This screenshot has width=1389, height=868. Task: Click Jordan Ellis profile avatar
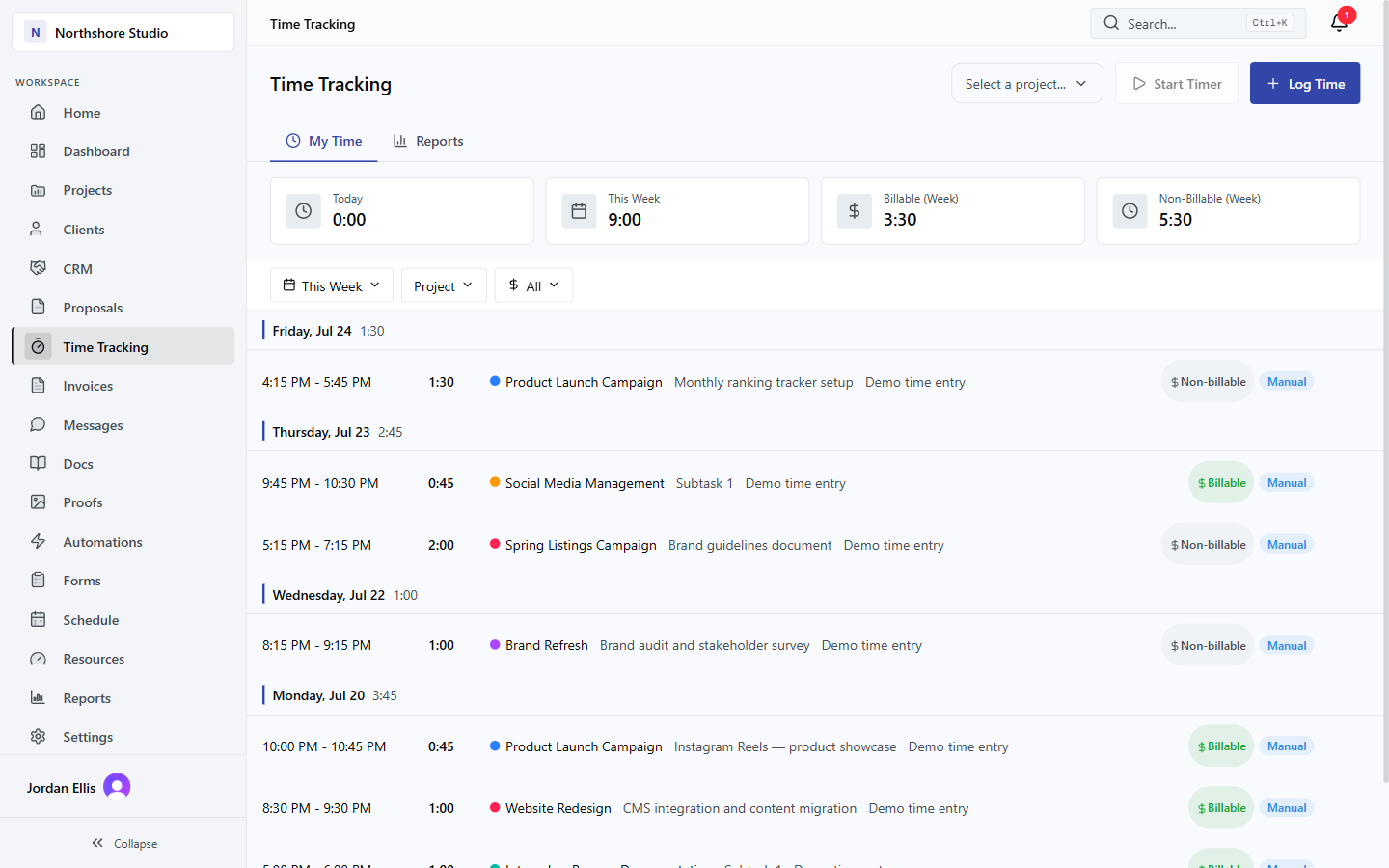tap(117, 787)
